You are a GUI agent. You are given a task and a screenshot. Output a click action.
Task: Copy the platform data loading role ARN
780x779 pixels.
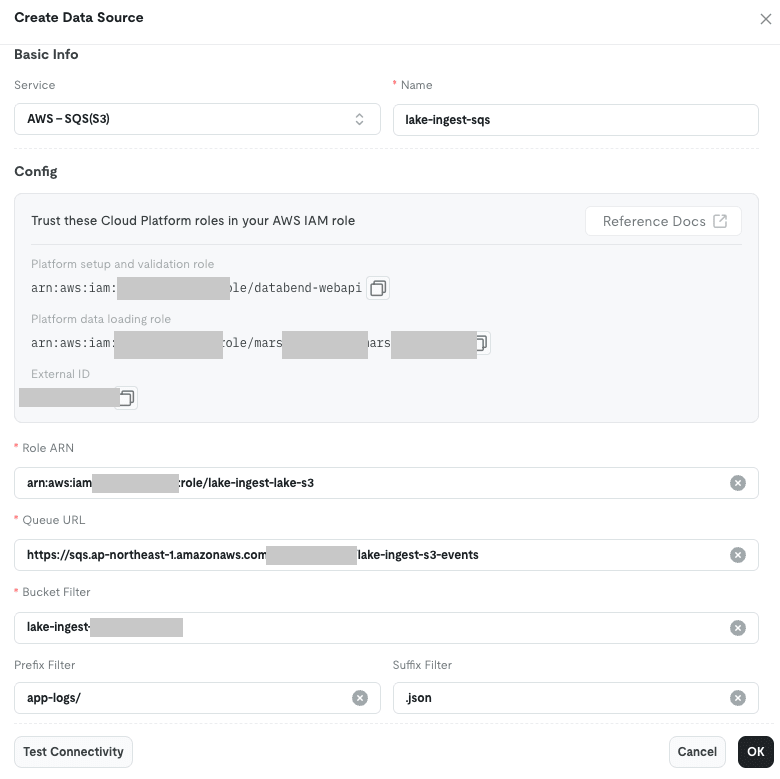(482, 343)
